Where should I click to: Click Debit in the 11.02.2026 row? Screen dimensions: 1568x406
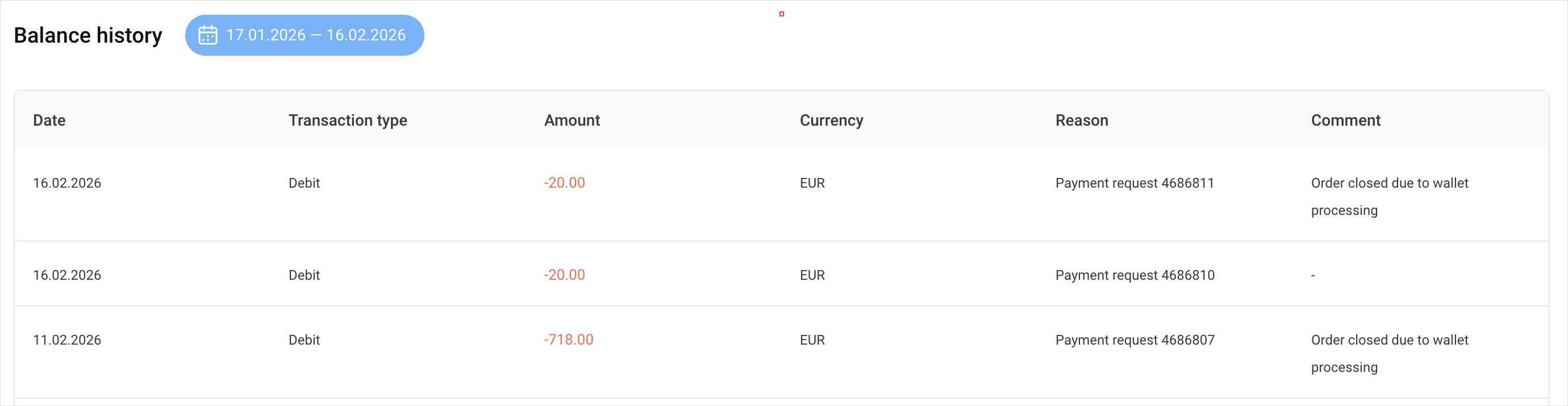(304, 339)
